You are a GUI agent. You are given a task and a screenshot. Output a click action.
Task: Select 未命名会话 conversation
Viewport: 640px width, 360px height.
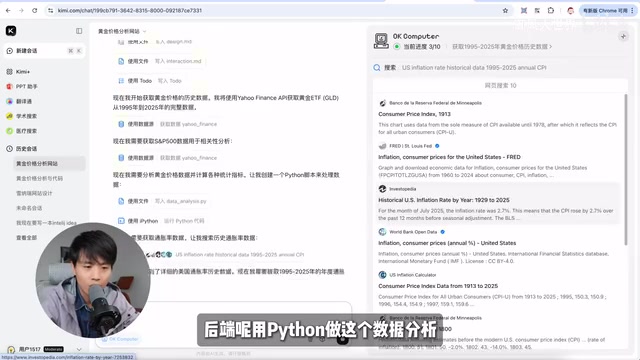coord(29,208)
